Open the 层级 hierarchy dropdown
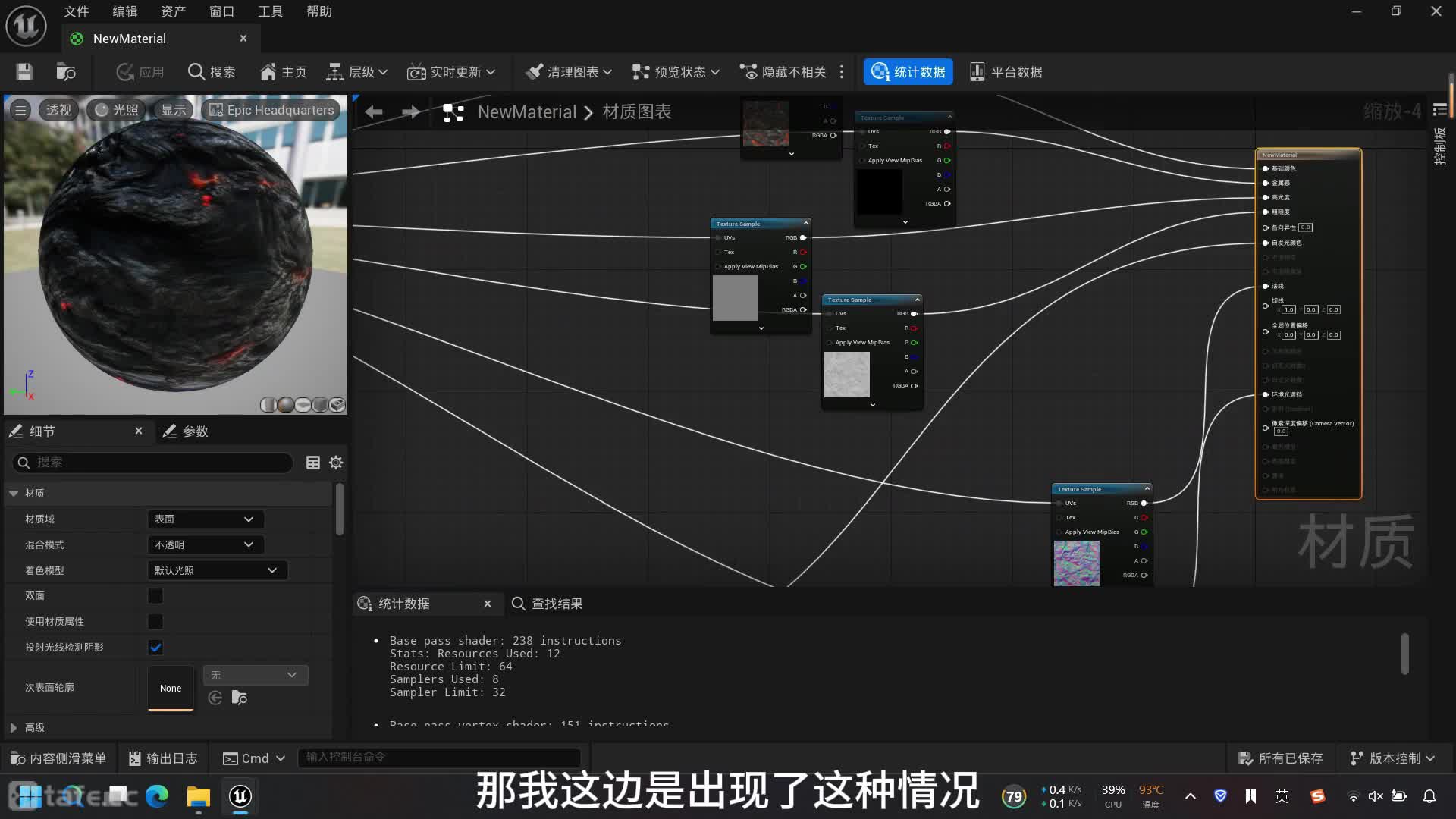Screen dimensions: 1456x819 [357, 72]
